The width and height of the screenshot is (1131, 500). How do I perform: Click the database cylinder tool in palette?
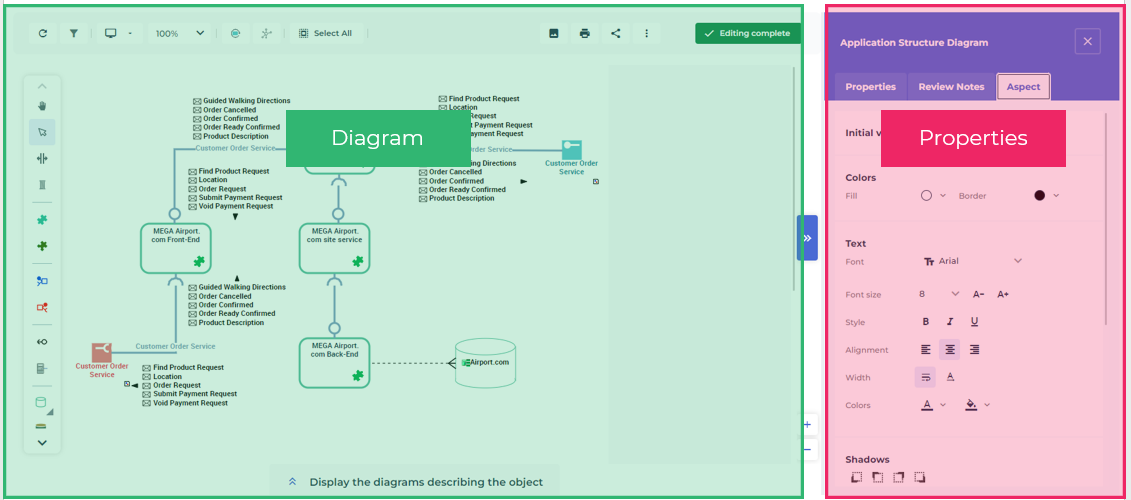[41, 402]
